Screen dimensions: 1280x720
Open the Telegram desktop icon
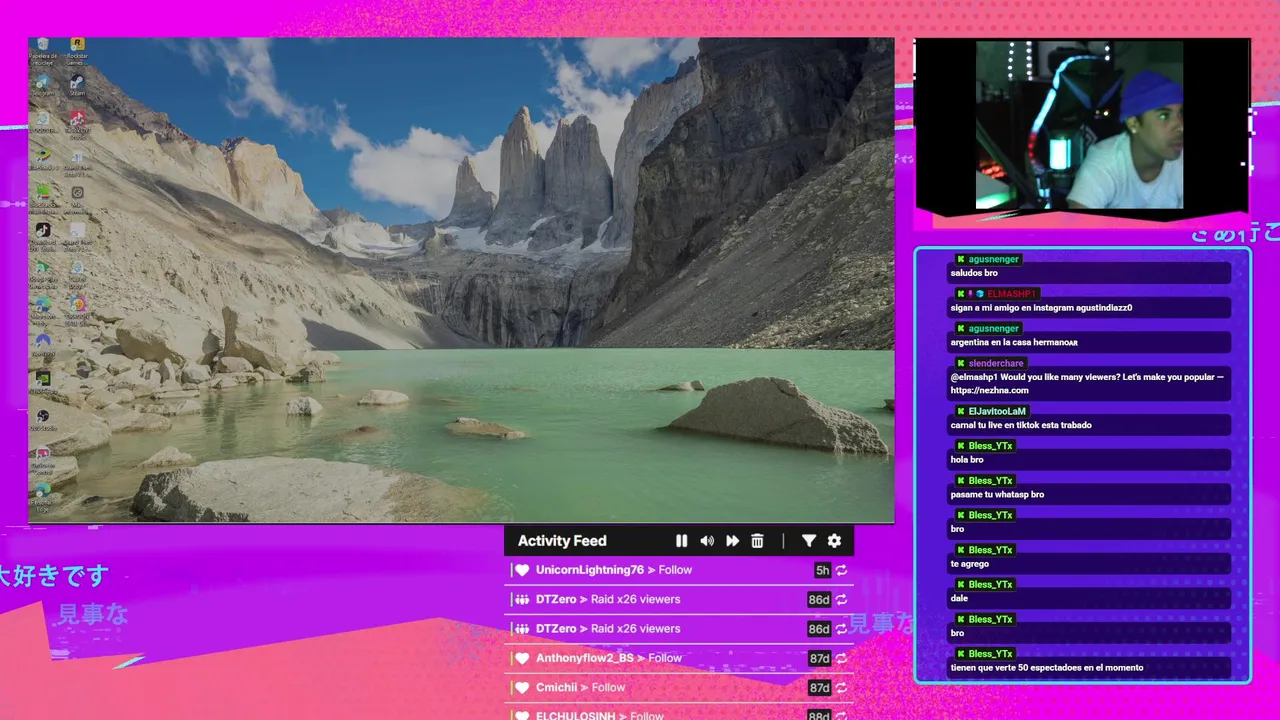coord(43,86)
